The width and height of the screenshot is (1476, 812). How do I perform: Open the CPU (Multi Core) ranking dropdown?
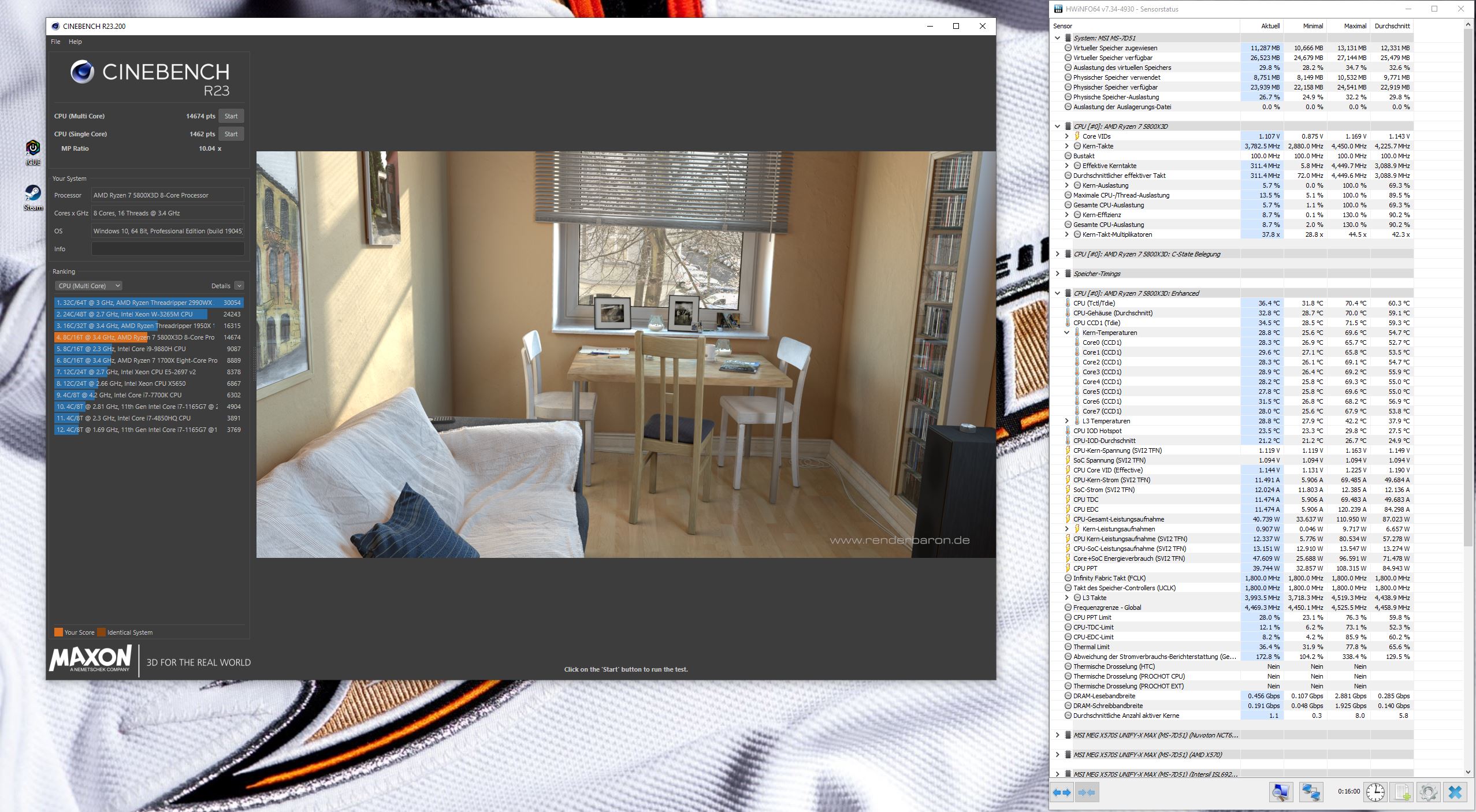88,286
